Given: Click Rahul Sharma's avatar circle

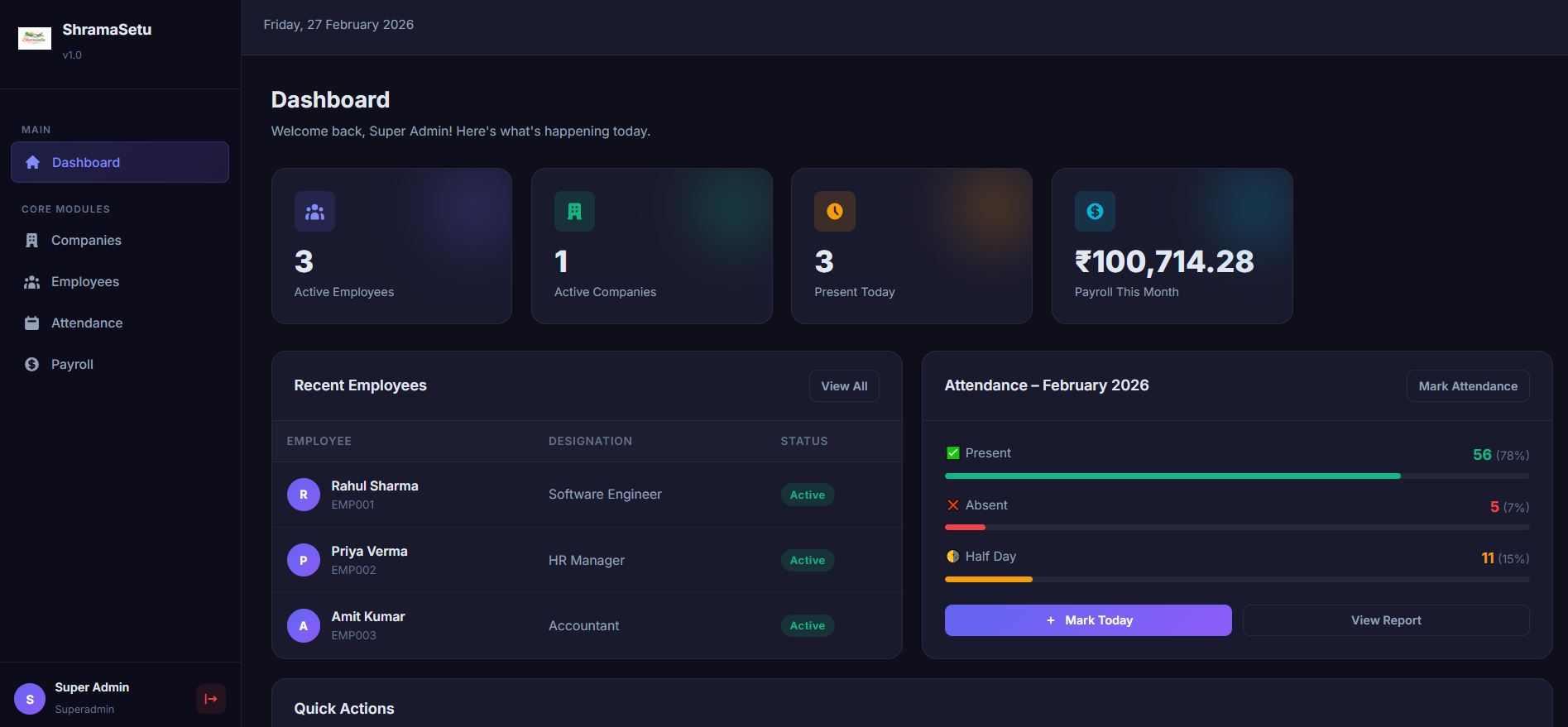Looking at the screenshot, I should coord(304,495).
